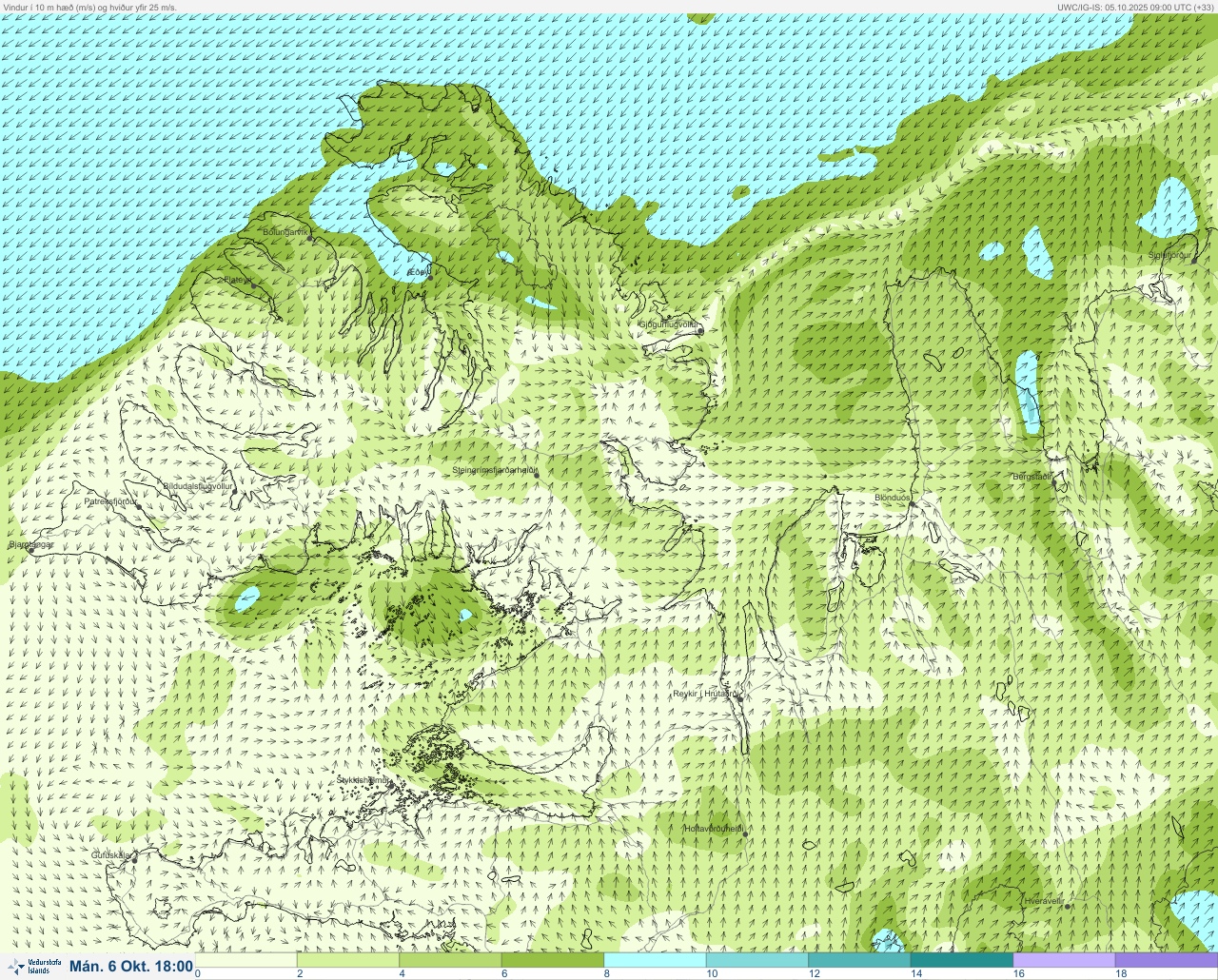Select the 8–10 m/s legend color
Viewport: 1218px width, 980px height.
(655, 960)
